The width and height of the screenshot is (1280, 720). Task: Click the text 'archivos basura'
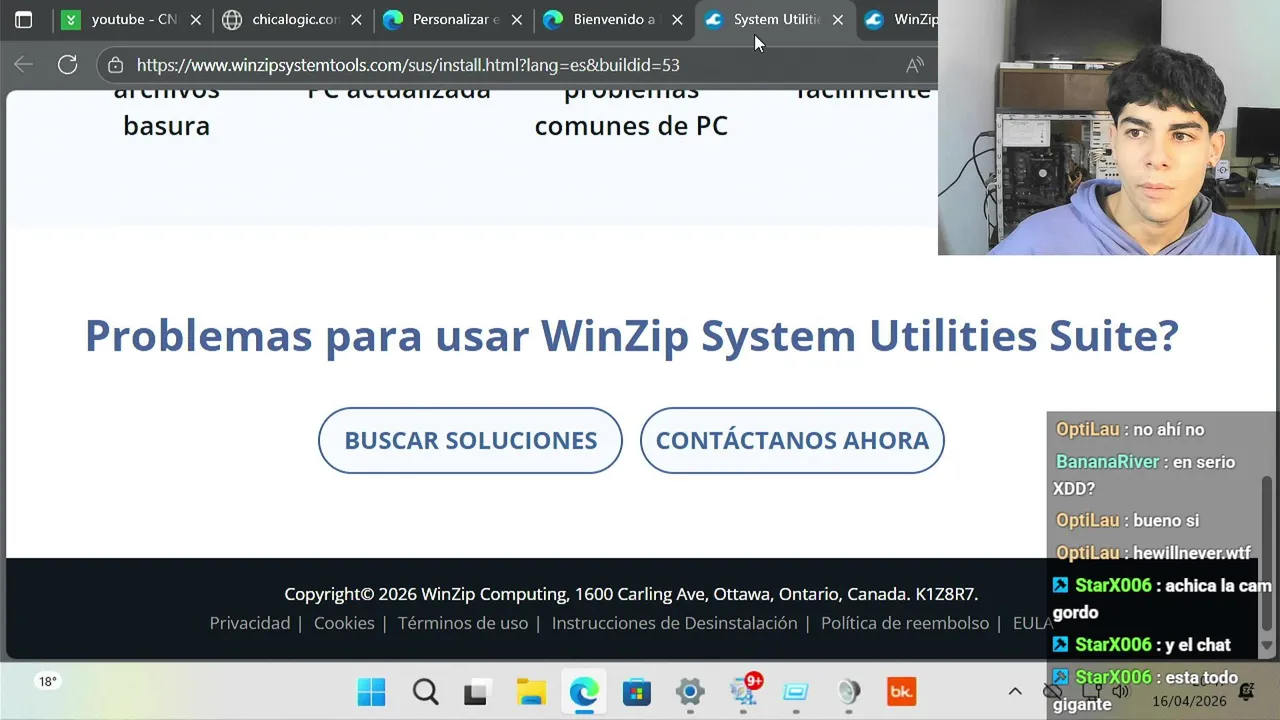[166, 108]
